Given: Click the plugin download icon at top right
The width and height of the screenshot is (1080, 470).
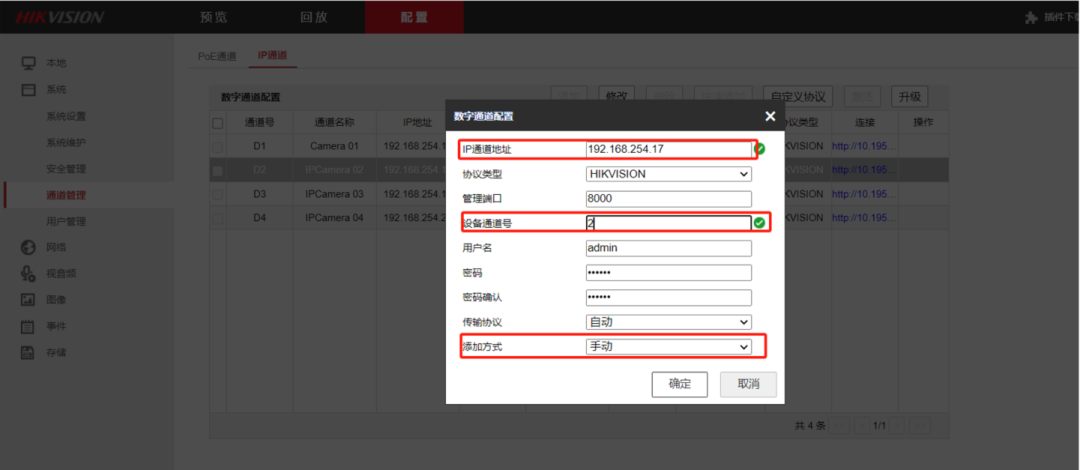Looking at the screenshot, I should [1031, 18].
